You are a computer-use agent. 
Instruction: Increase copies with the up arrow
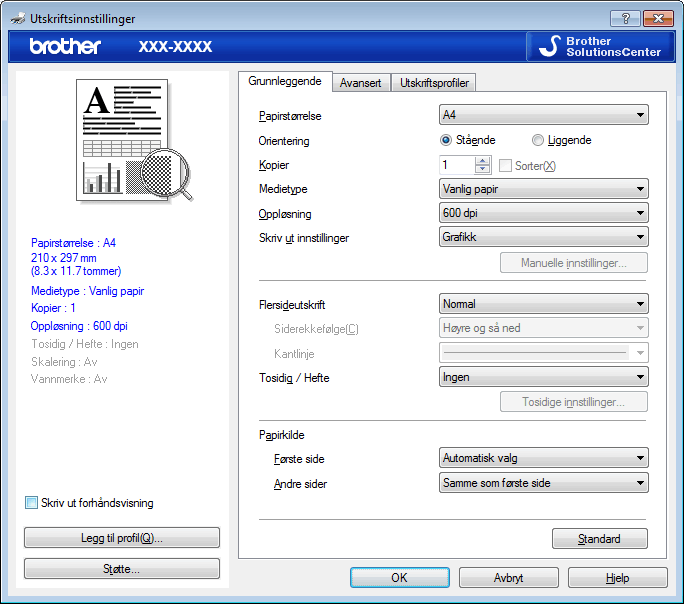483,160
